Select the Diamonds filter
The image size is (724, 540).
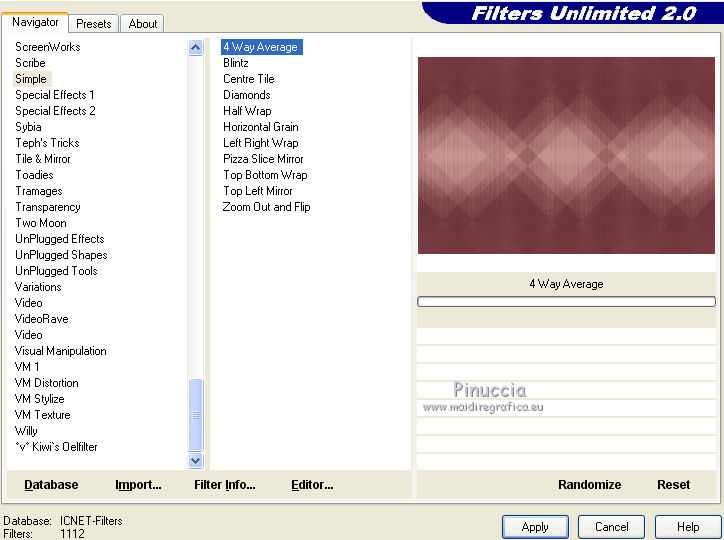point(247,95)
